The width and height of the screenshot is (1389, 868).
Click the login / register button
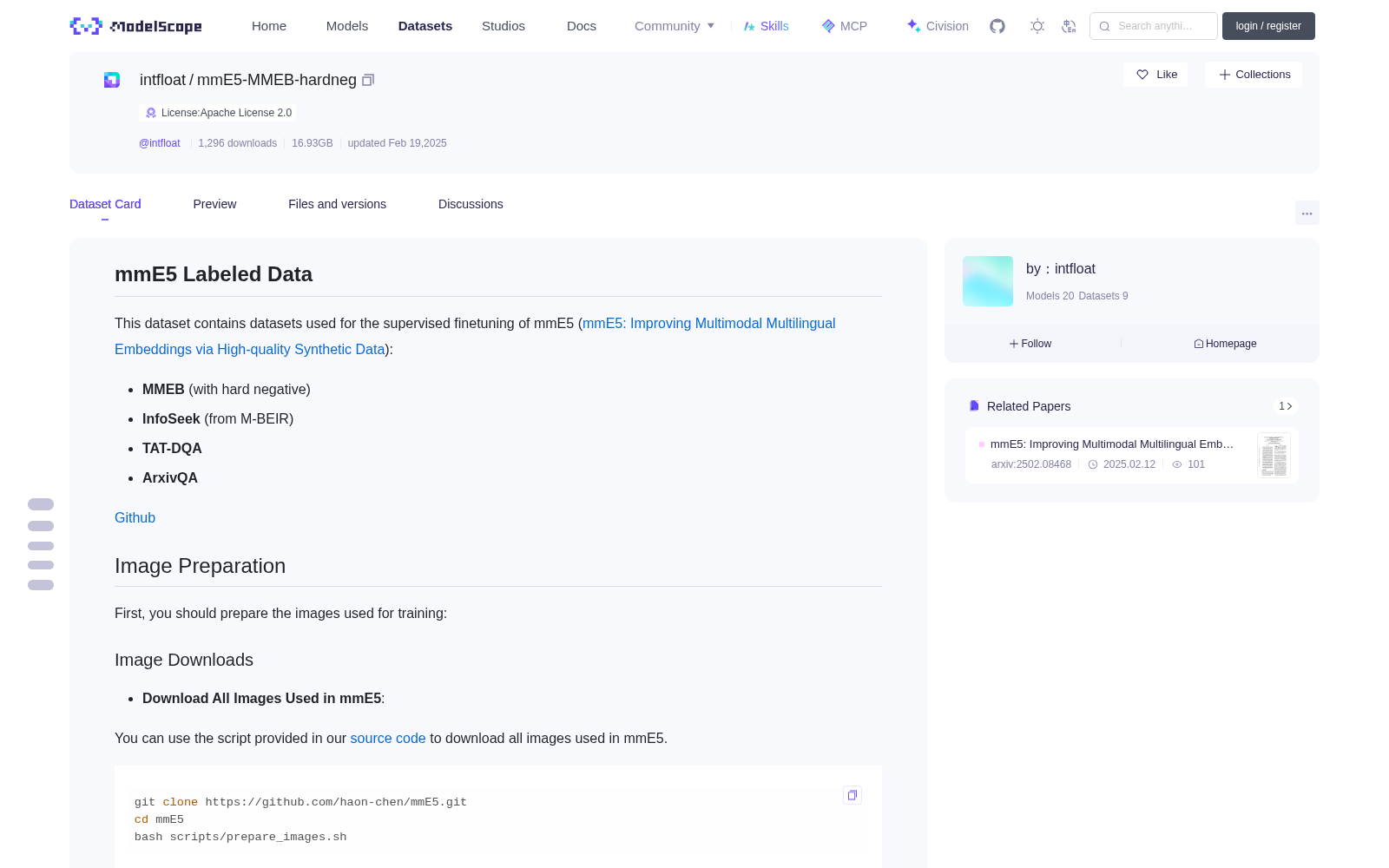1268,26
